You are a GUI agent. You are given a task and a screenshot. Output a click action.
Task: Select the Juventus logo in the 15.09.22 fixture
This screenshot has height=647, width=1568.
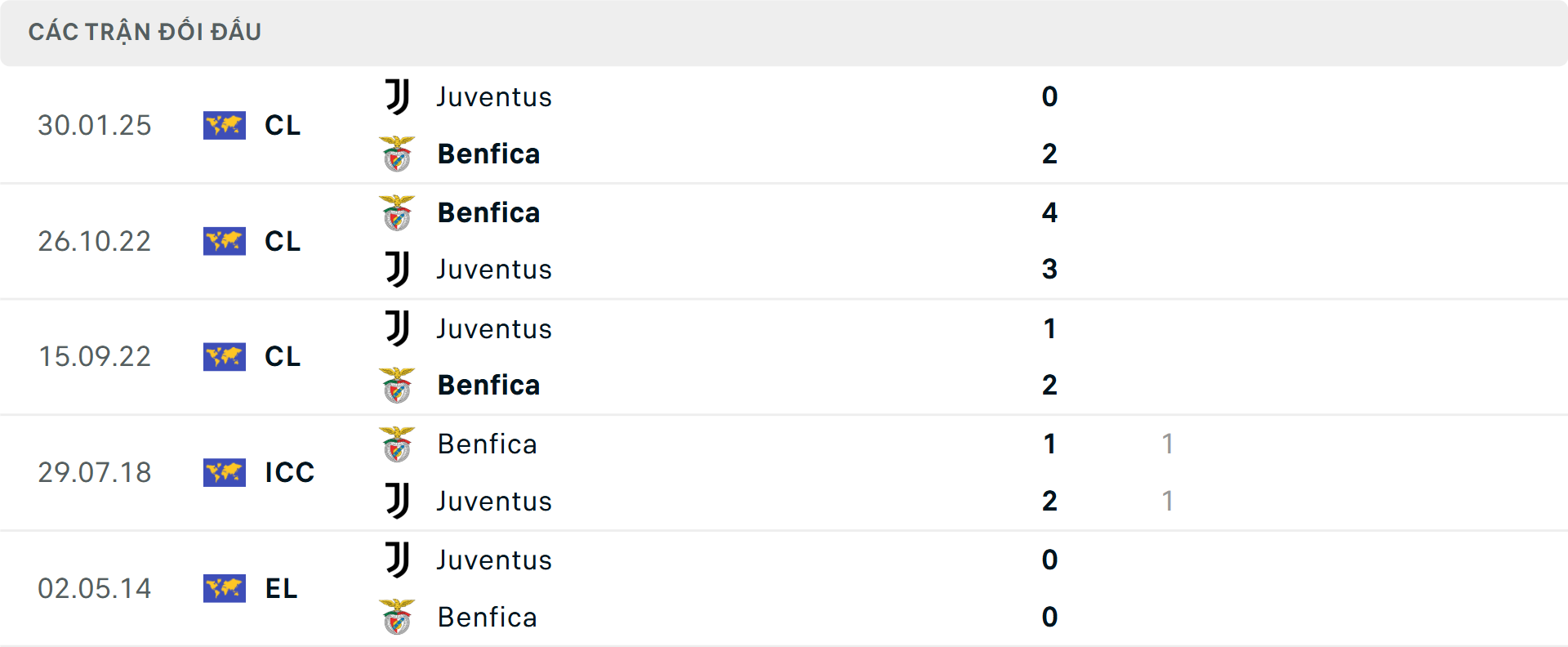(x=397, y=328)
